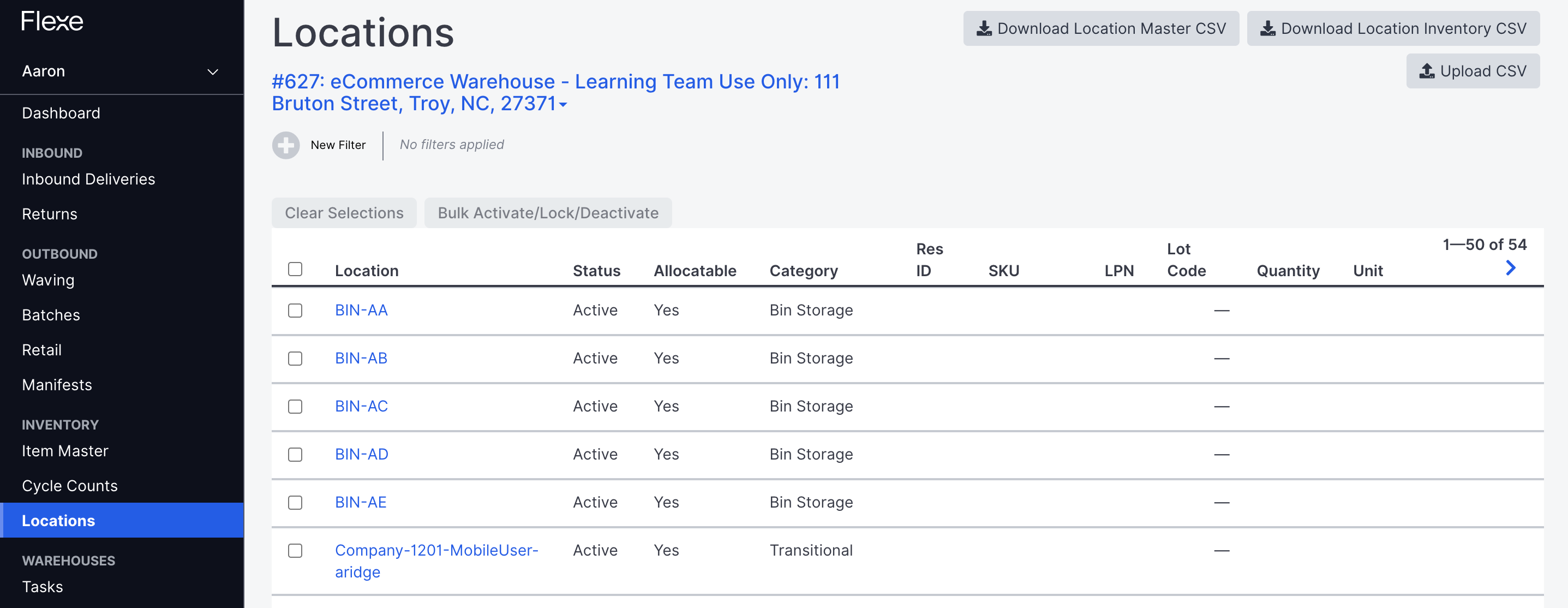Toggle the select-all locations checkbox
The height and width of the screenshot is (608, 1568).
(x=295, y=269)
